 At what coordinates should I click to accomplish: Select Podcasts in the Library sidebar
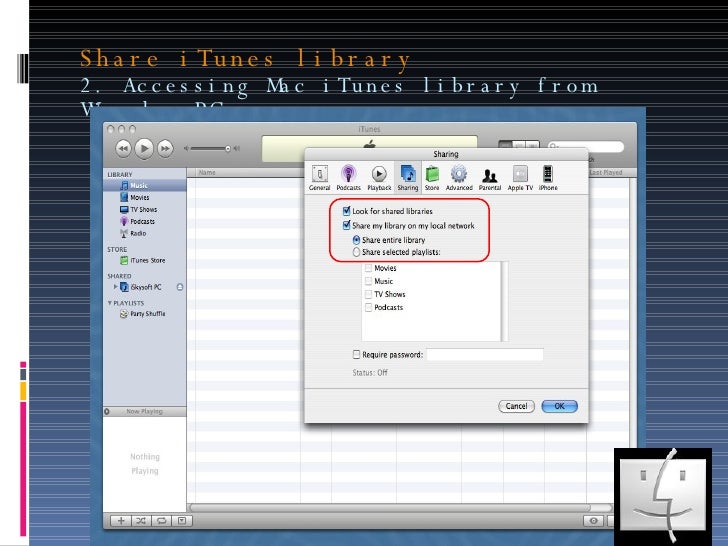(144, 221)
